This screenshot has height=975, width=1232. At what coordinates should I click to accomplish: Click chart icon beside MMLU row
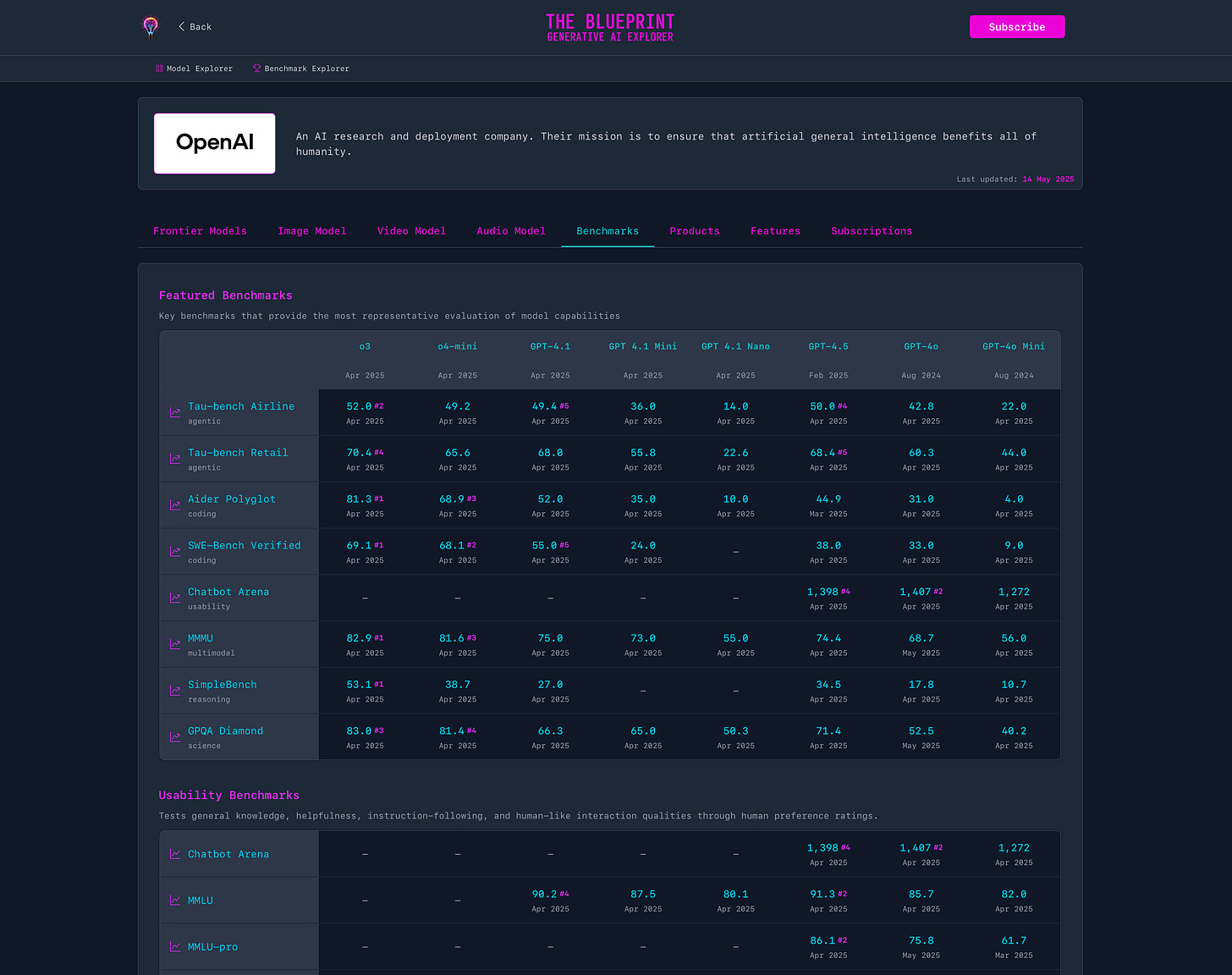click(x=175, y=901)
